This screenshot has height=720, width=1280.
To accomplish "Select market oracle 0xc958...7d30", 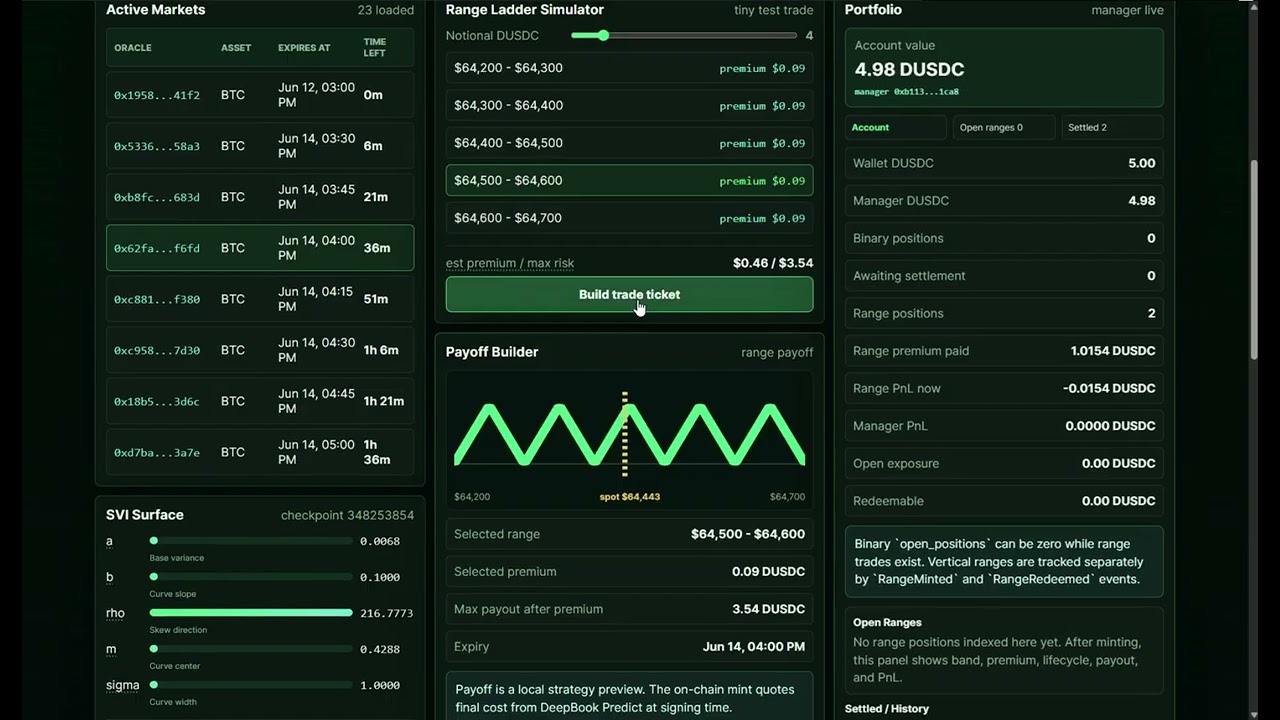I will tap(260, 350).
